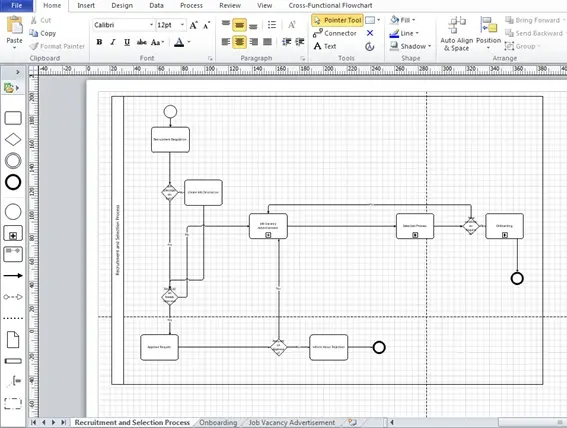Image resolution: width=567 pixels, height=428 pixels.
Task: Align text to bottom
Action: (253, 25)
